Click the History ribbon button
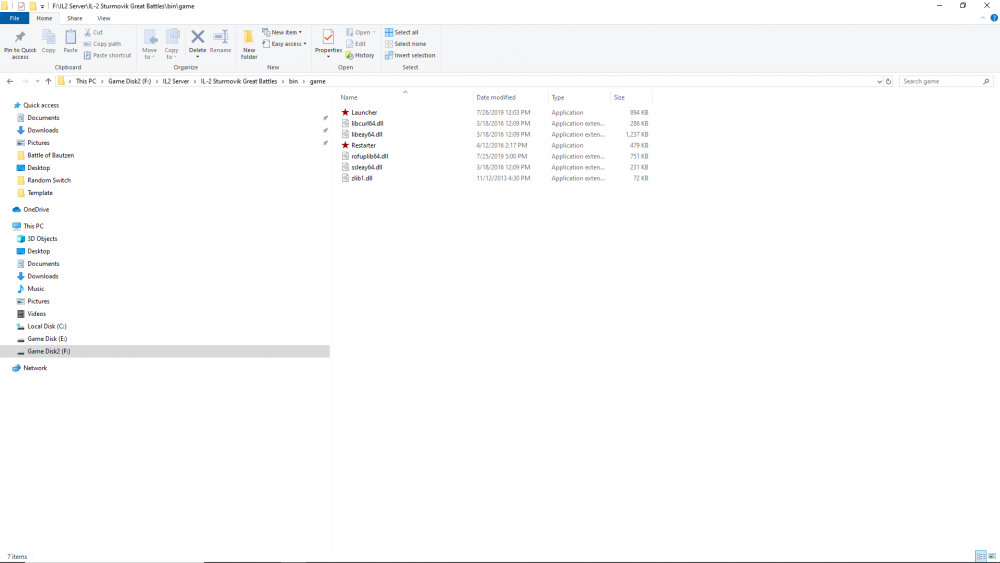The width and height of the screenshot is (1000, 563). tap(360, 55)
